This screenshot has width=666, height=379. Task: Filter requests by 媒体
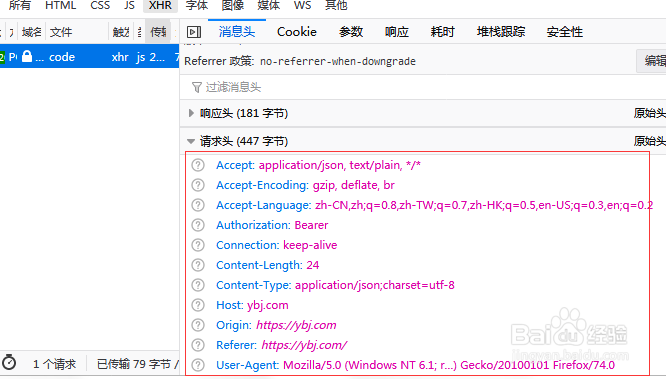point(269,6)
